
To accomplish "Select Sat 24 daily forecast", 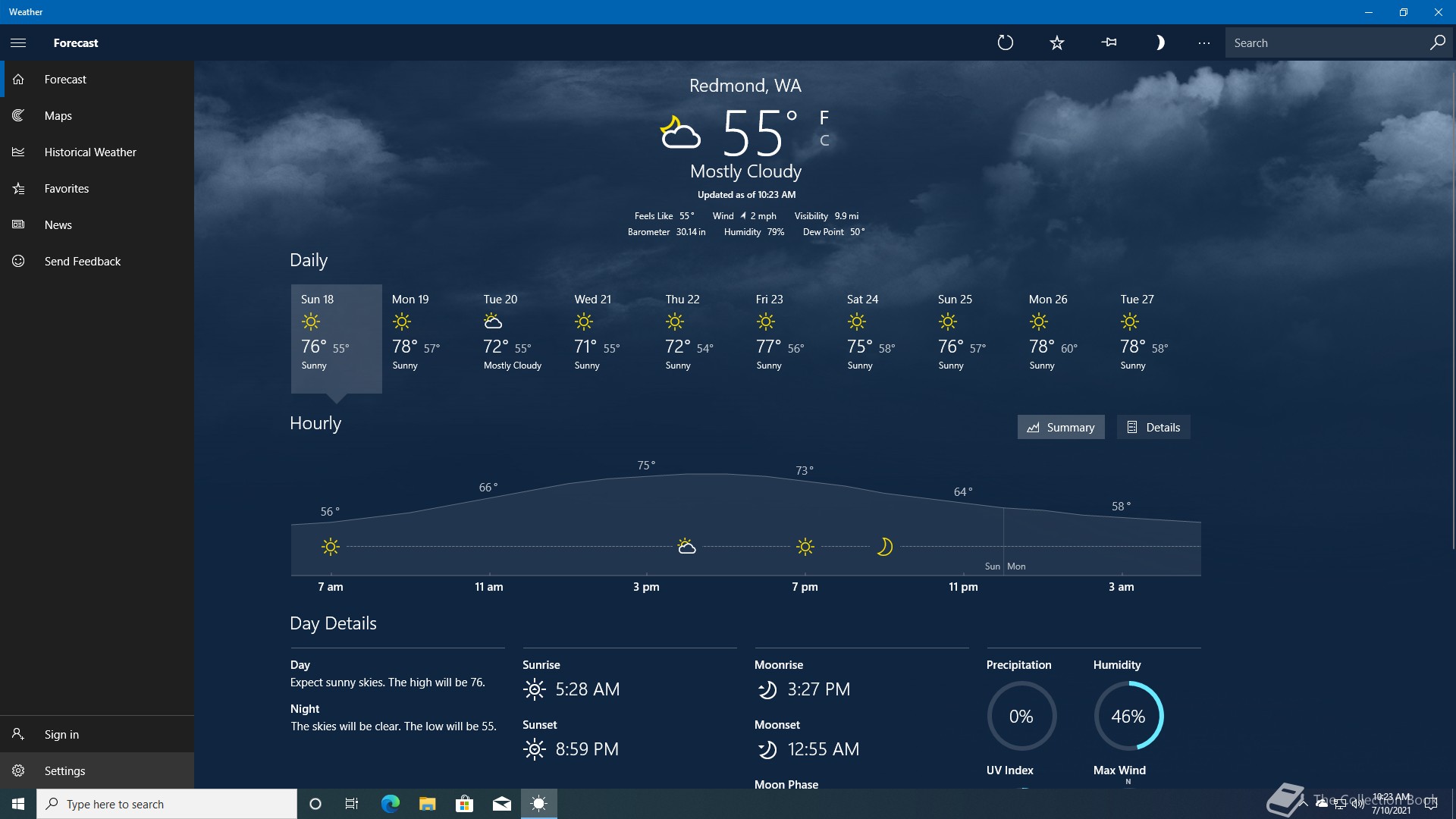I will tap(883, 338).
